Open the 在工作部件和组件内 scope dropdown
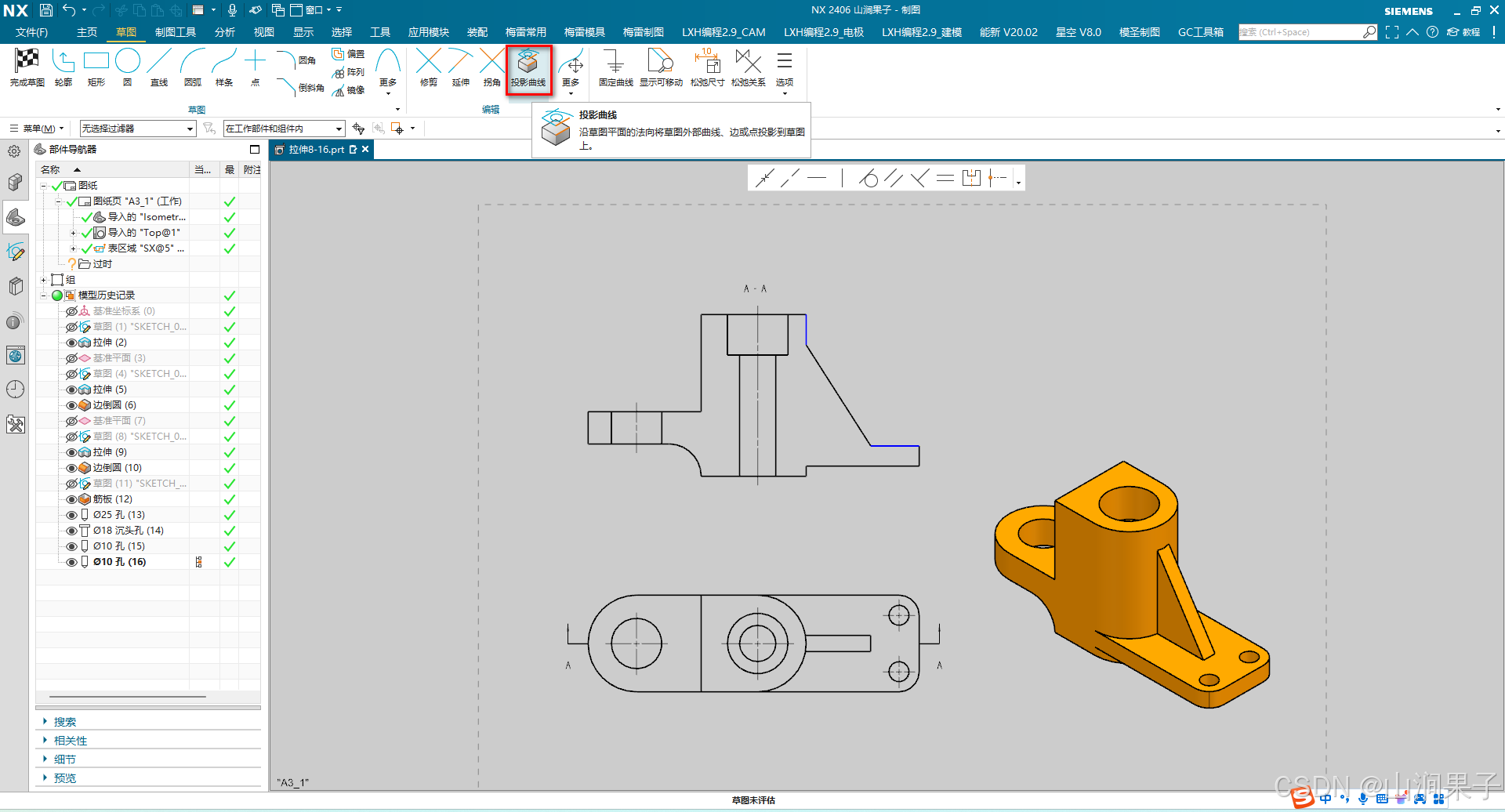This screenshot has height=812, width=1505. pos(285,129)
